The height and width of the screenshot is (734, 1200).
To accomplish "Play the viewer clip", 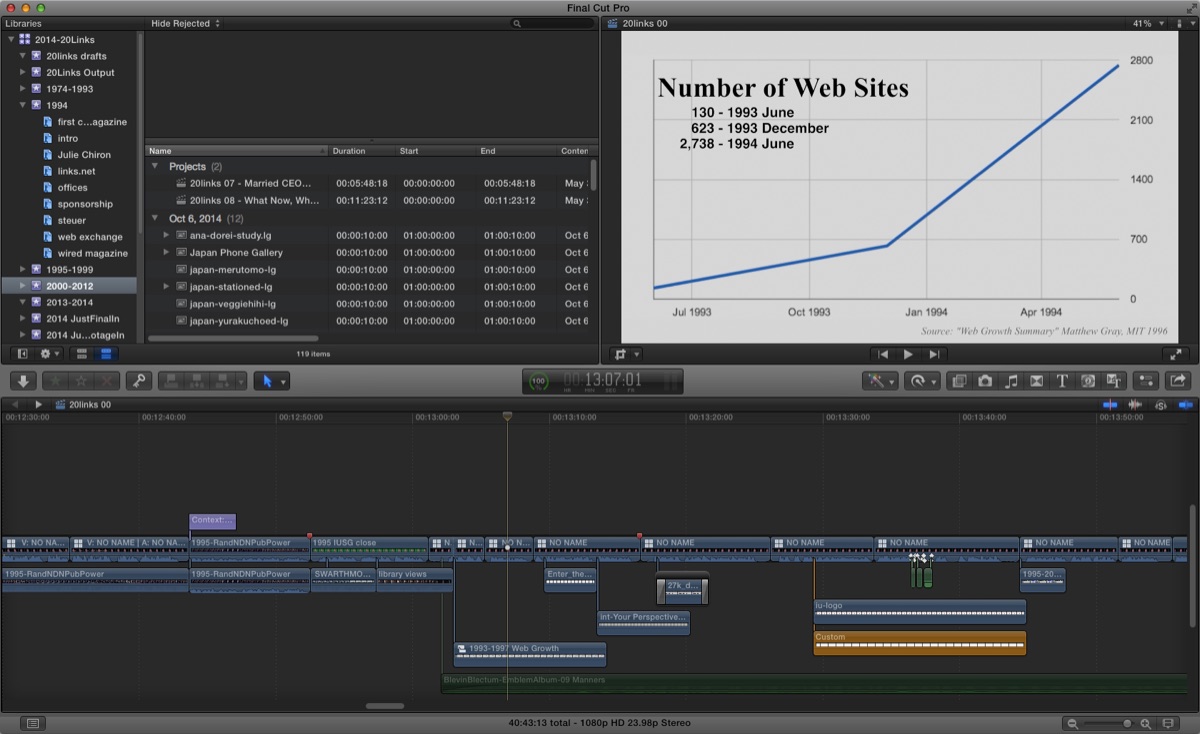I will click(x=908, y=354).
